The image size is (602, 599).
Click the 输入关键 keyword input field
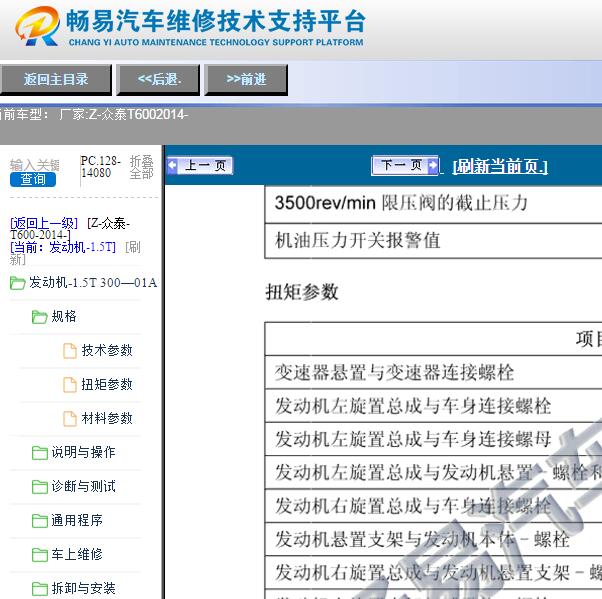click(35, 165)
